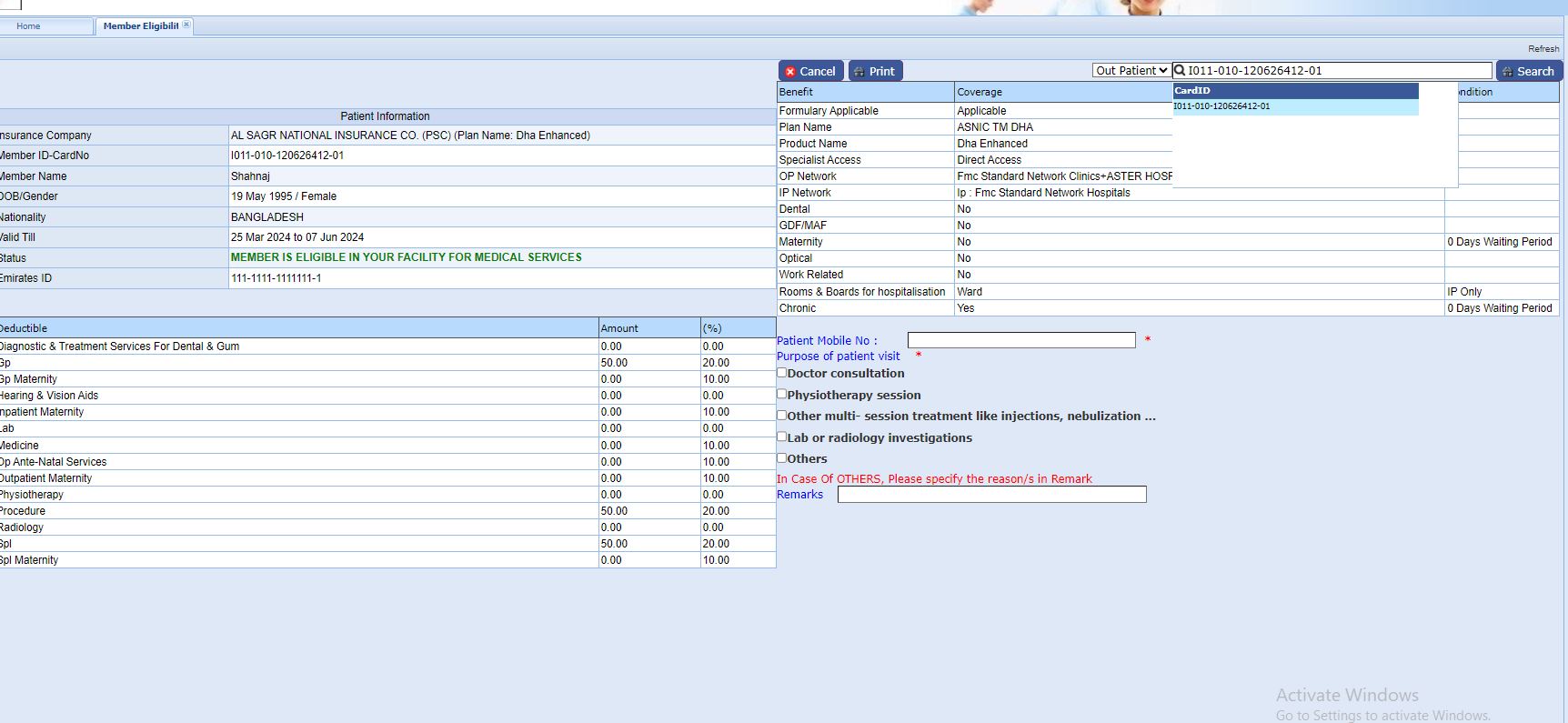The width and height of the screenshot is (1568, 723).
Task: Click the card ID search input
Action: pyautogui.click(x=1337, y=71)
